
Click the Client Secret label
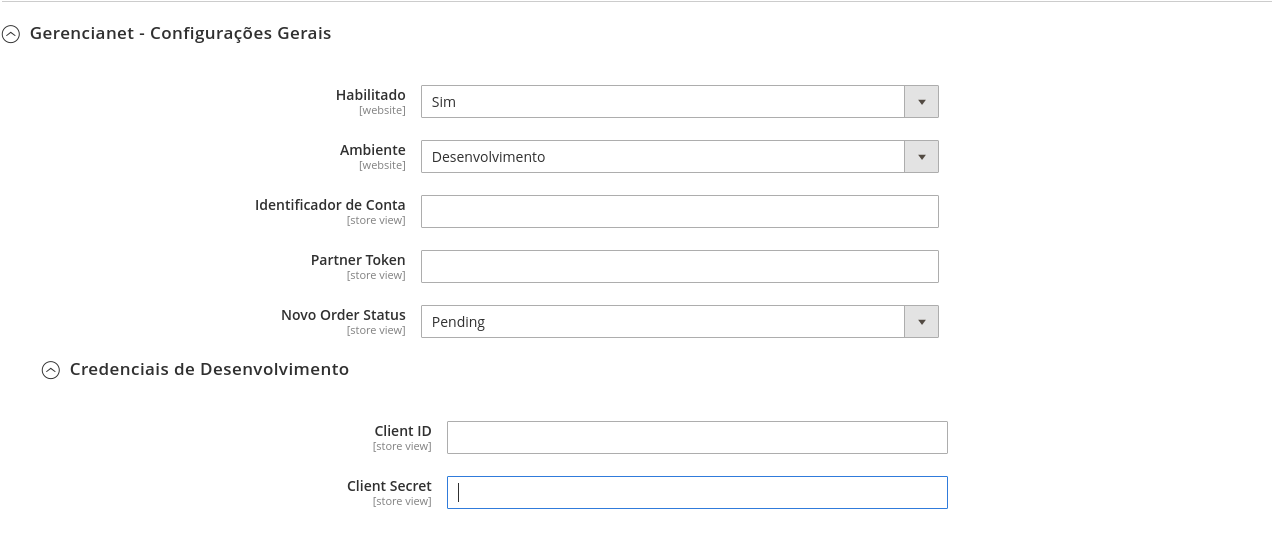click(389, 486)
